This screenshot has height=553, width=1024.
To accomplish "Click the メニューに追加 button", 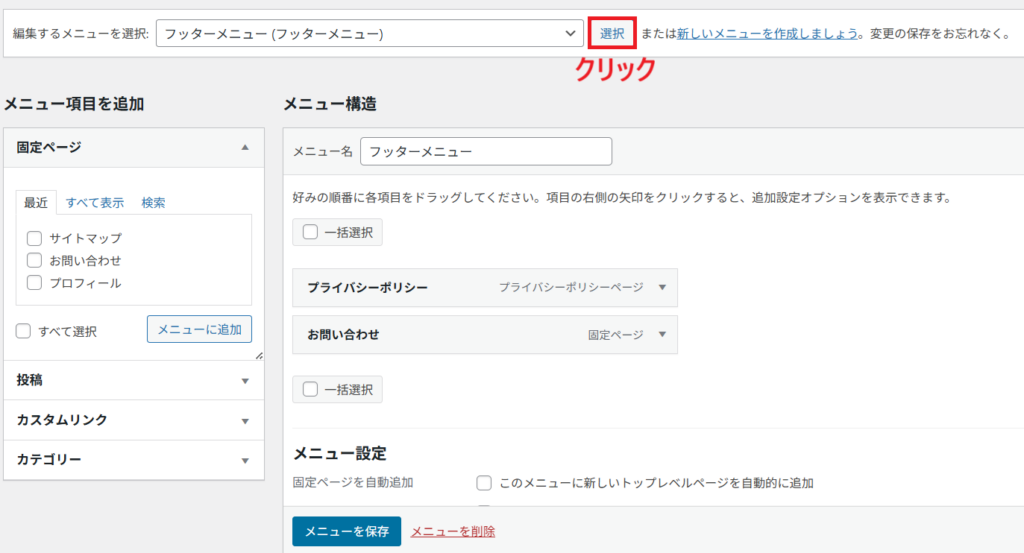I will (x=199, y=329).
